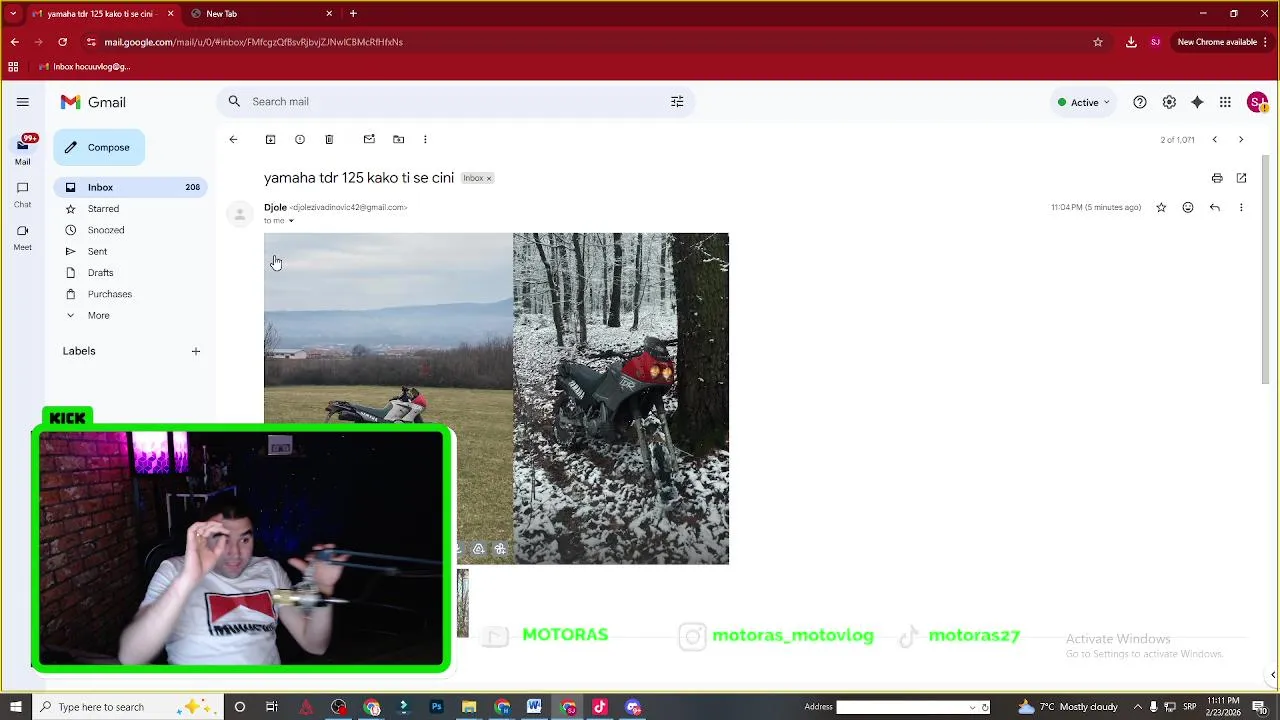The height and width of the screenshot is (720, 1280).
Task: Expand the More item in the sidebar
Action: (x=98, y=315)
